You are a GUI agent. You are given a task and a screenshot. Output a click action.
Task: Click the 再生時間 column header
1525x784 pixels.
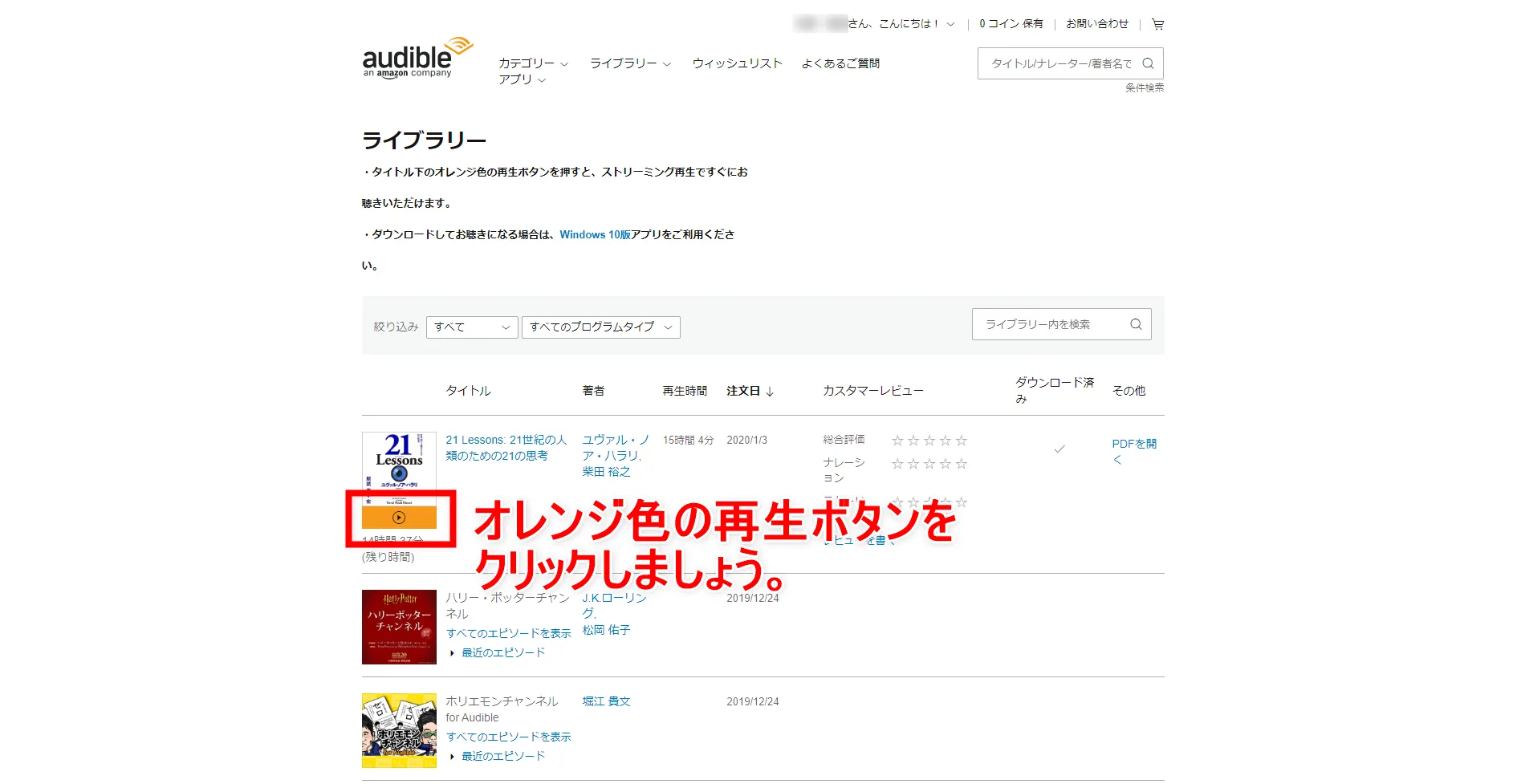685,391
